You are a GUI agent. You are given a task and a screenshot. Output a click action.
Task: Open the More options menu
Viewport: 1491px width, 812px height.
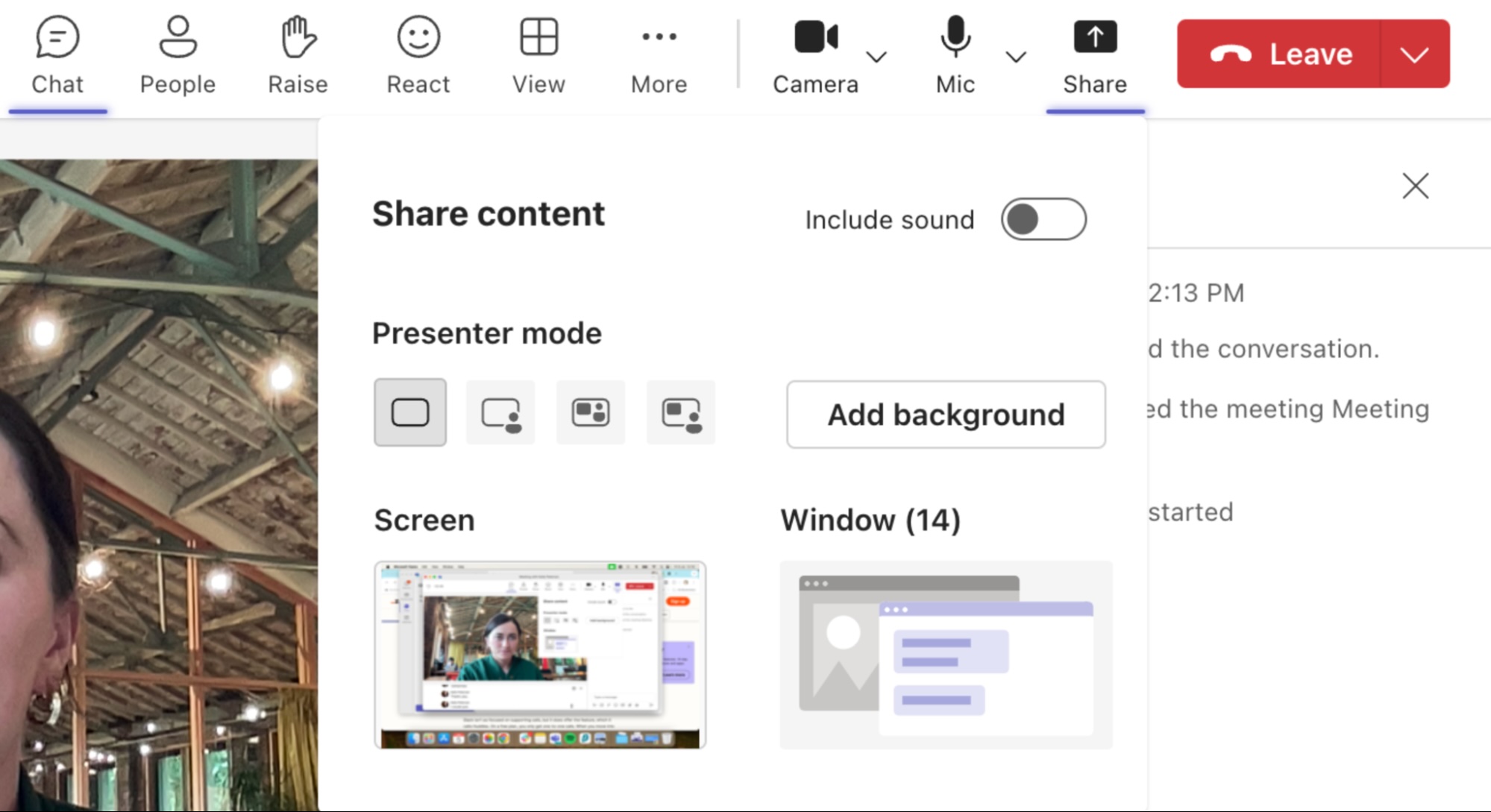coord(659,57)
